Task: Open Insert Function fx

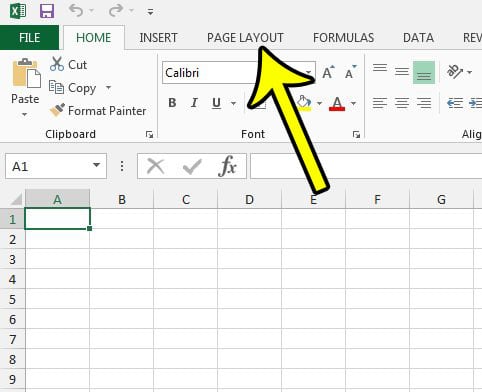Action: click(x=228, y=166)
